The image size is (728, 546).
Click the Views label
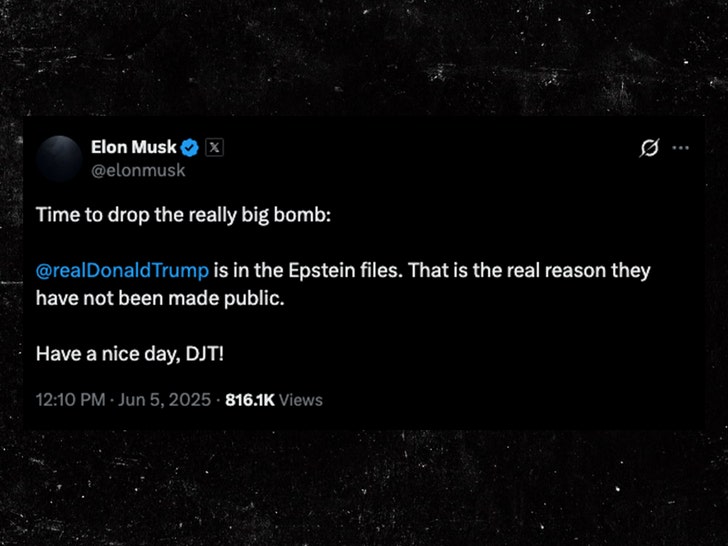(x=300, y=400)
